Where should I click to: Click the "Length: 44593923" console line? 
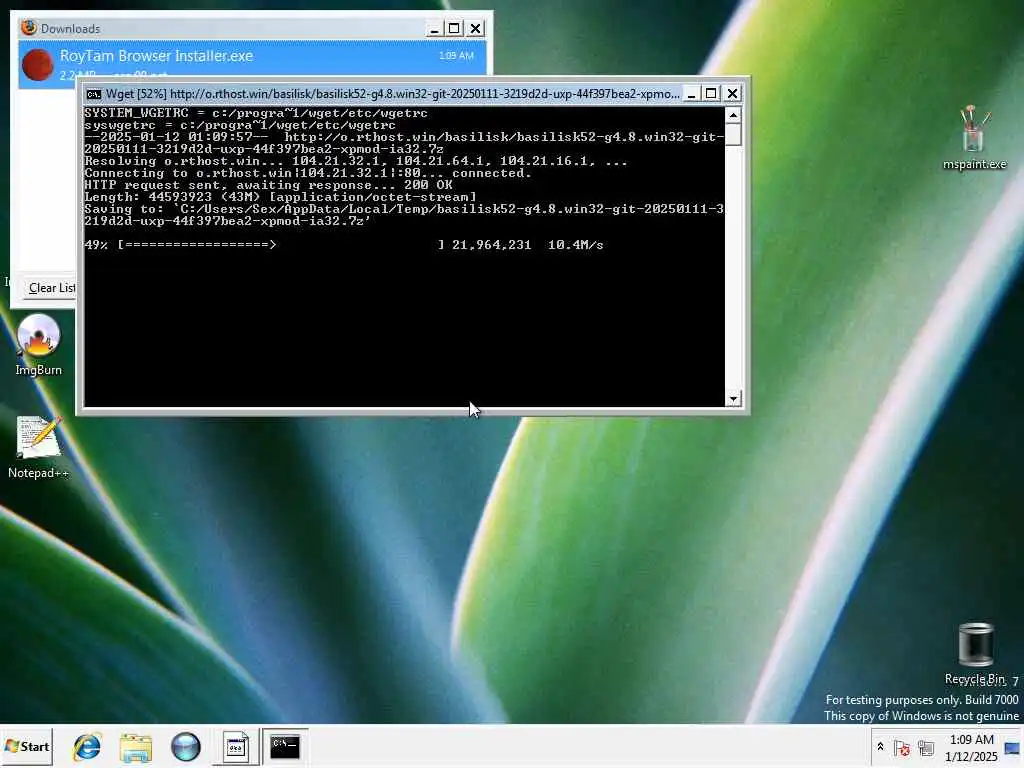coord(280,197)
